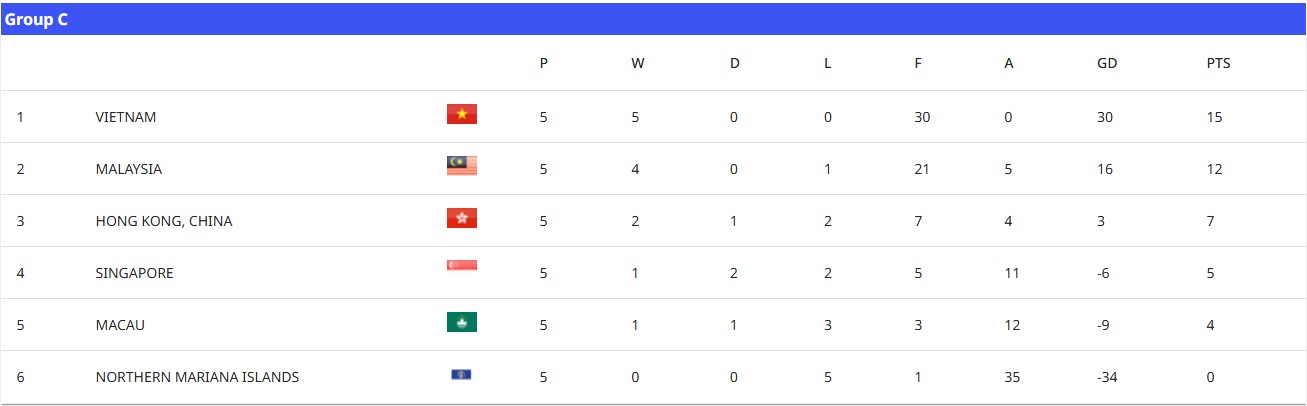Click the GD column header
This screenshot has height=406, width=1307.
point(1107,63)
